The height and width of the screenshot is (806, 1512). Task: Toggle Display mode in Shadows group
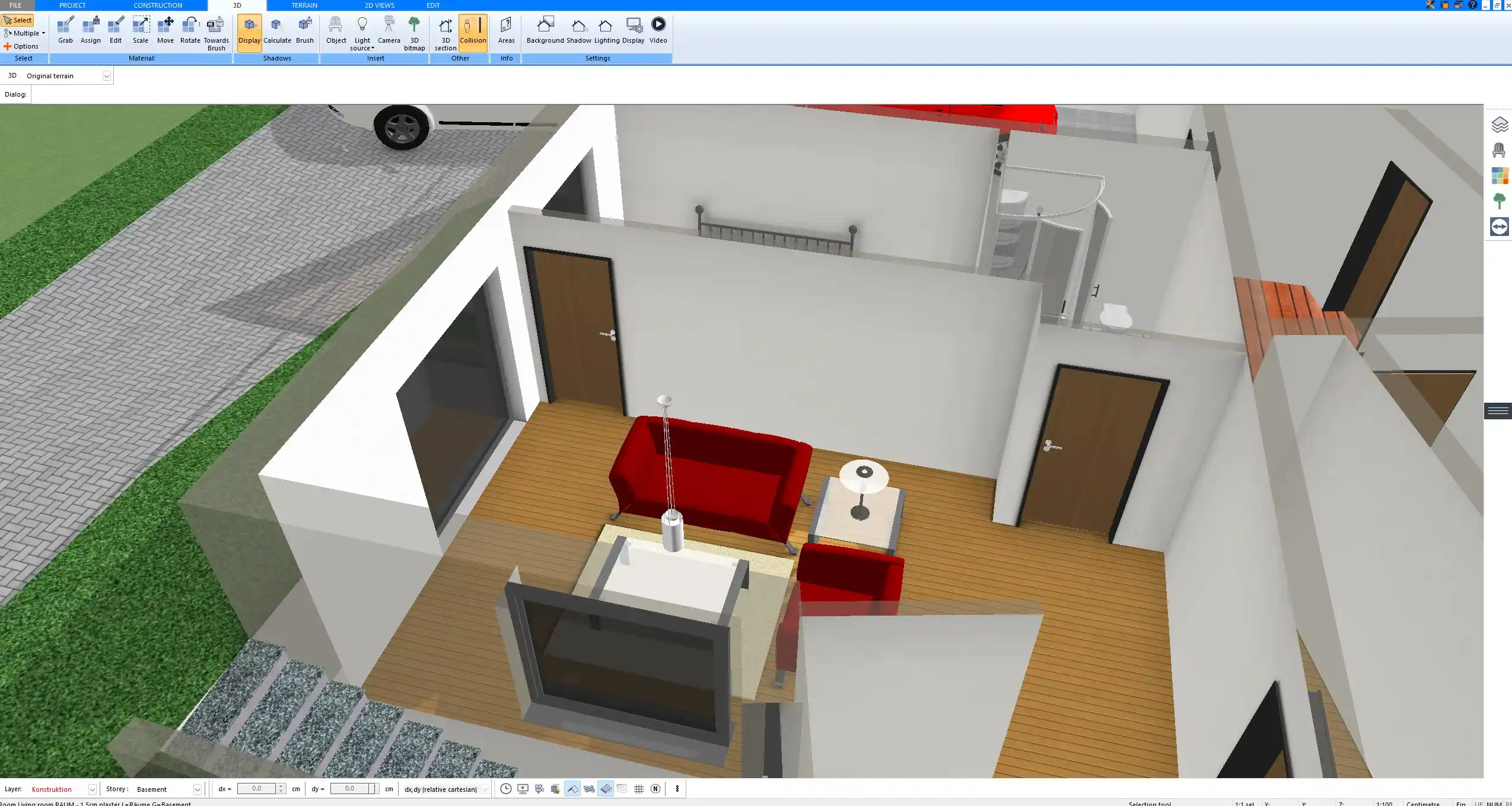249,30
